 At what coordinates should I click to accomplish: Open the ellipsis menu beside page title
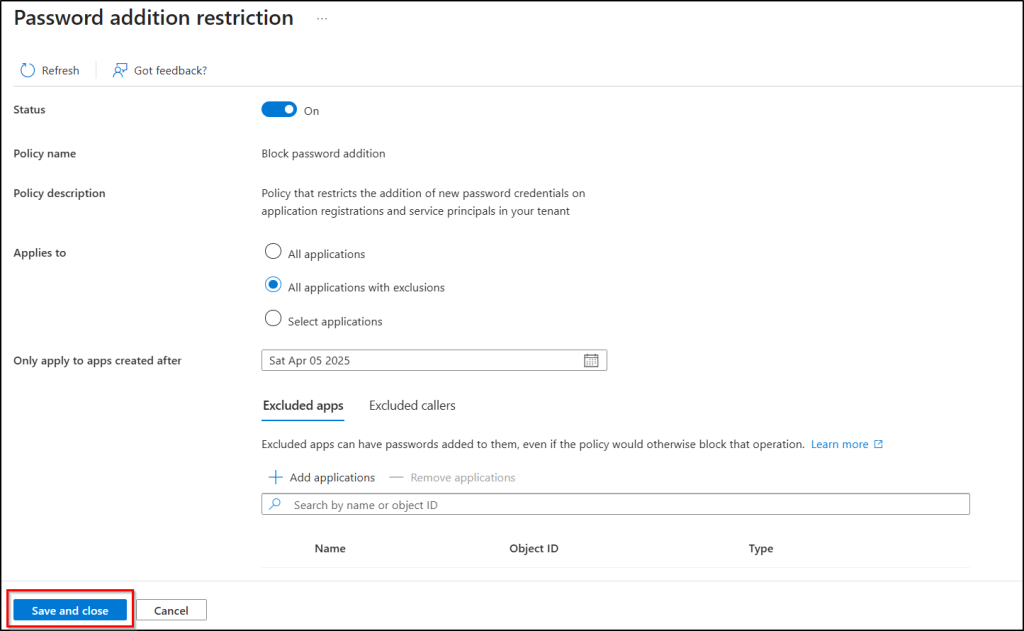coord(322,19)
